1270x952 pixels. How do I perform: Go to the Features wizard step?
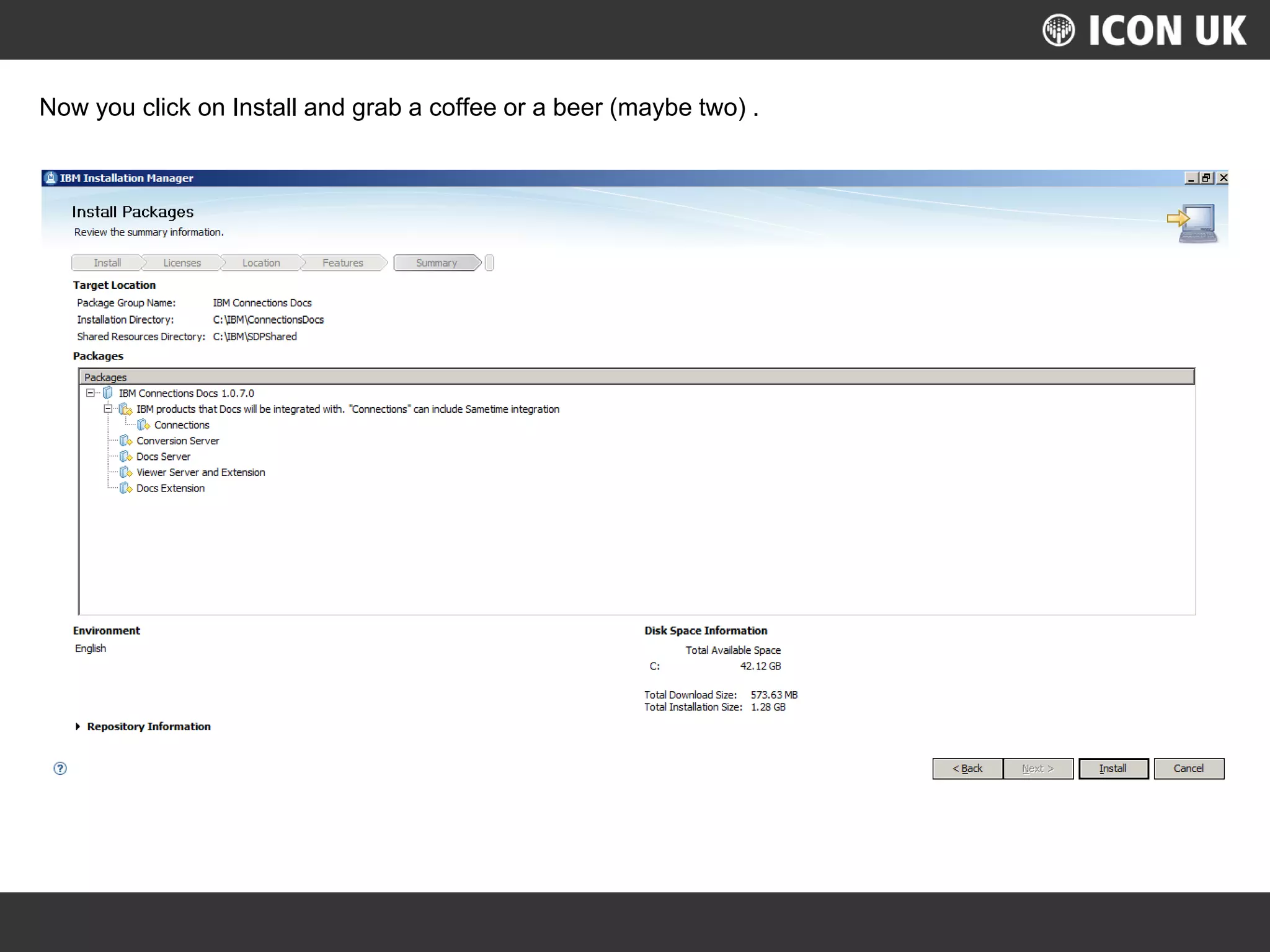click(x=342, y=263)
